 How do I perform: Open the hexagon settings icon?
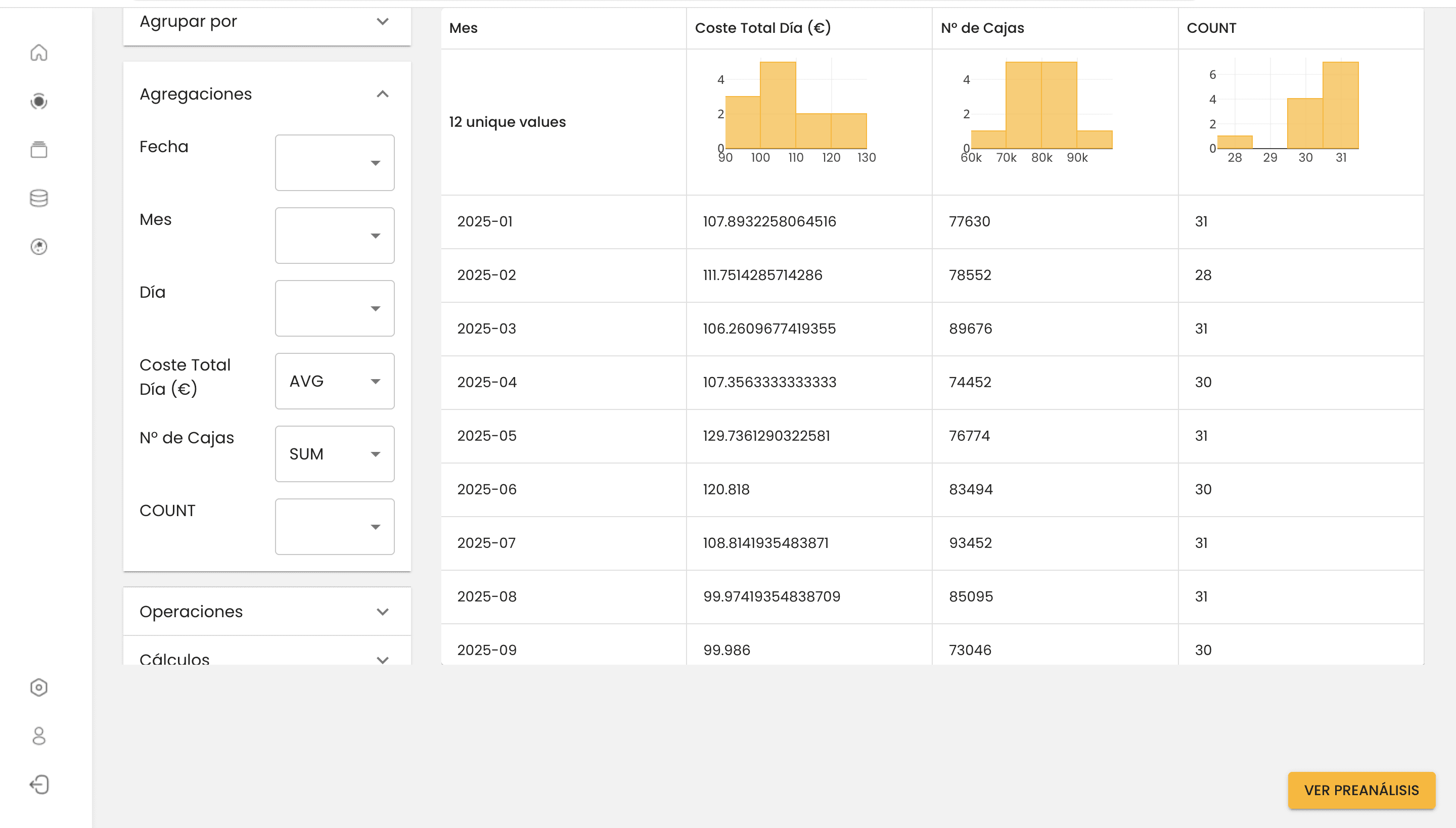[x=38, y=687]
